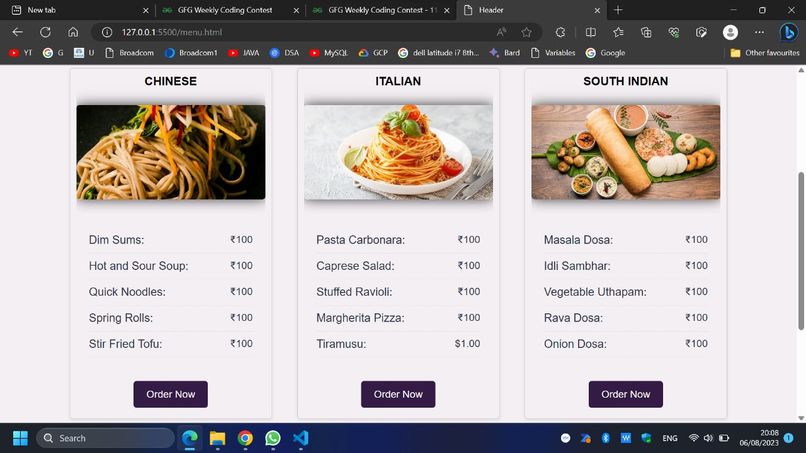Viewport: 806px width, 453px height.
Task: Click Order Now under Italian menu
Action: (398, 394)
